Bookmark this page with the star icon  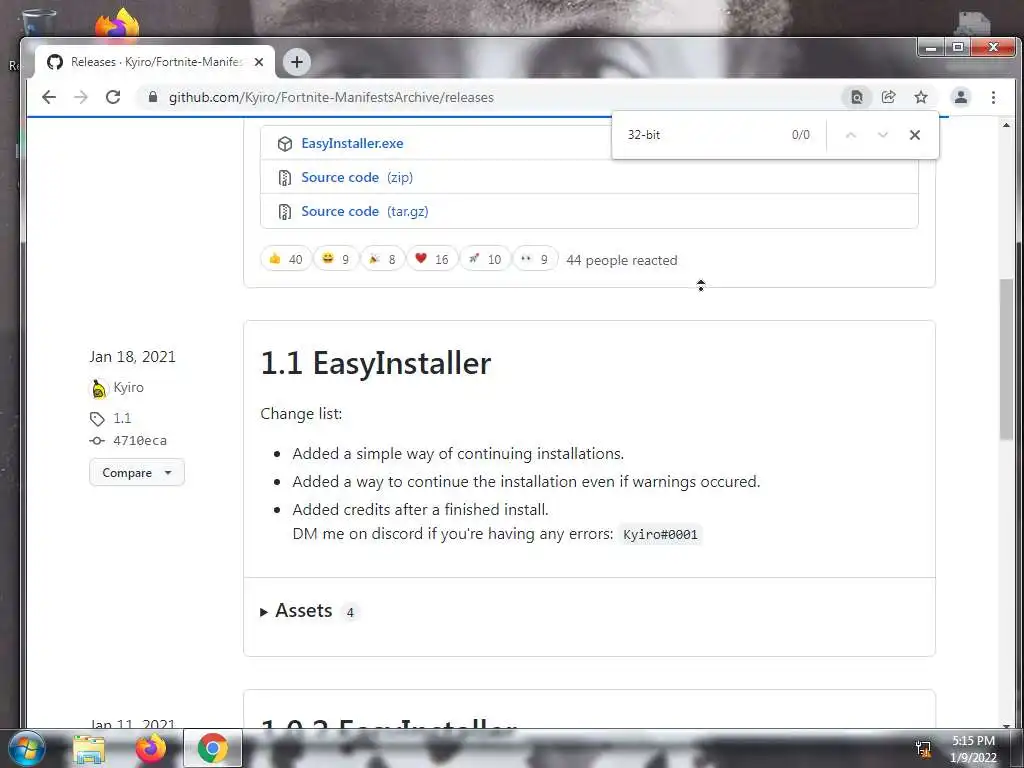click(x=921, y=97)
